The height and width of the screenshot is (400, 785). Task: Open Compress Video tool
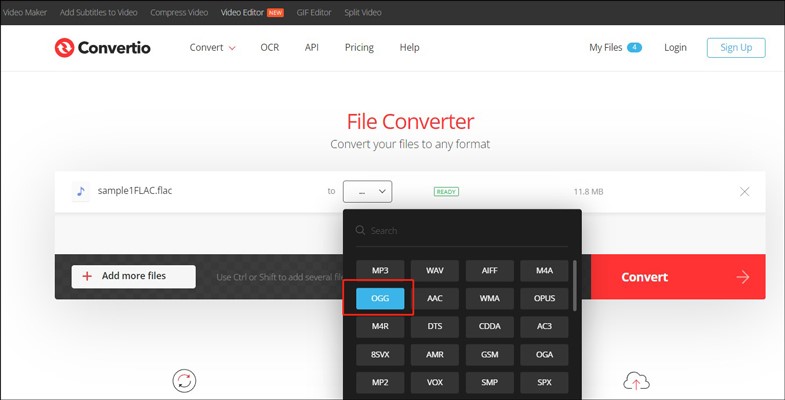(x=179, y=13)
